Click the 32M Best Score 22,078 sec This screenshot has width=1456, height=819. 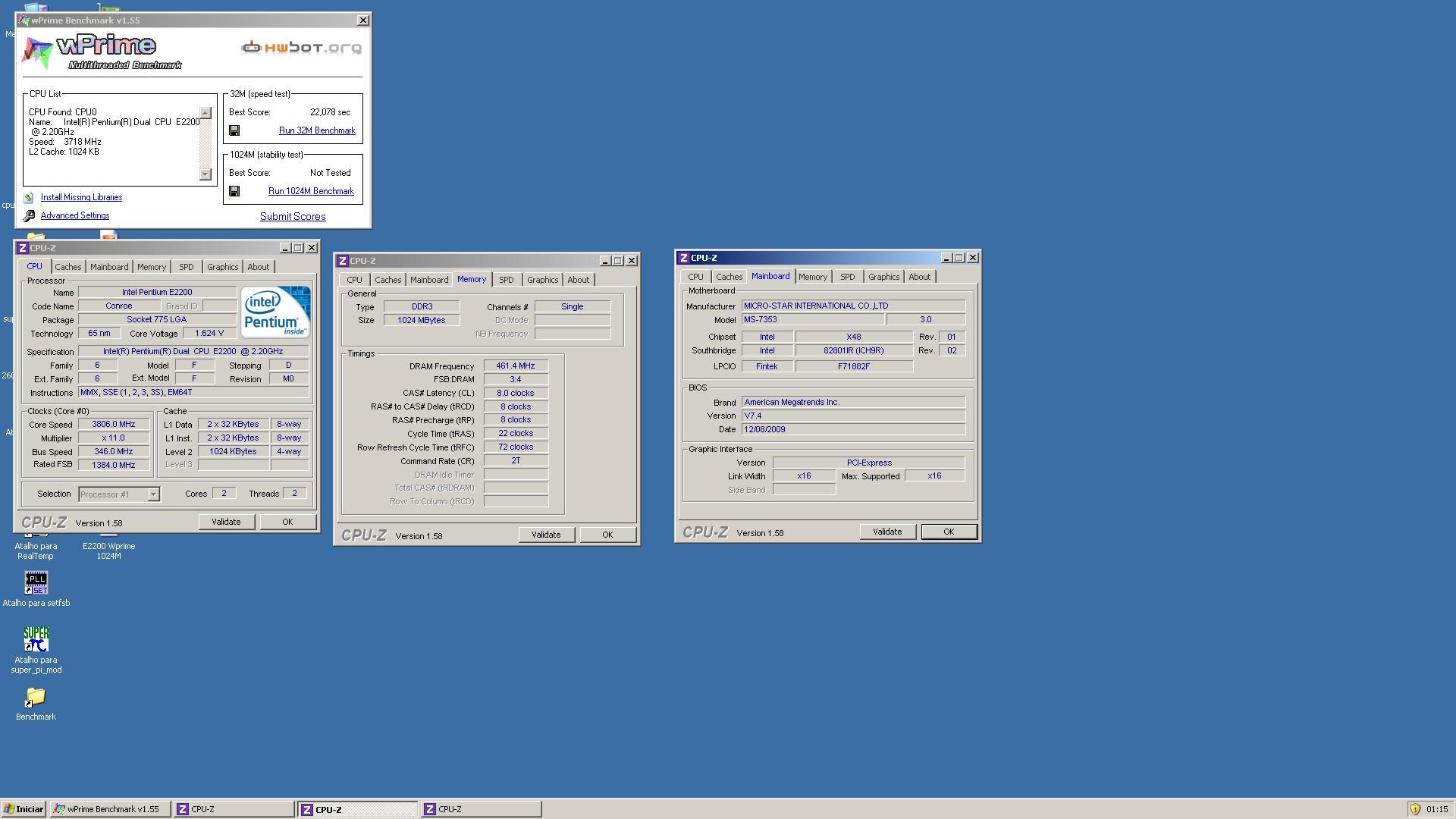coord(330,112)
